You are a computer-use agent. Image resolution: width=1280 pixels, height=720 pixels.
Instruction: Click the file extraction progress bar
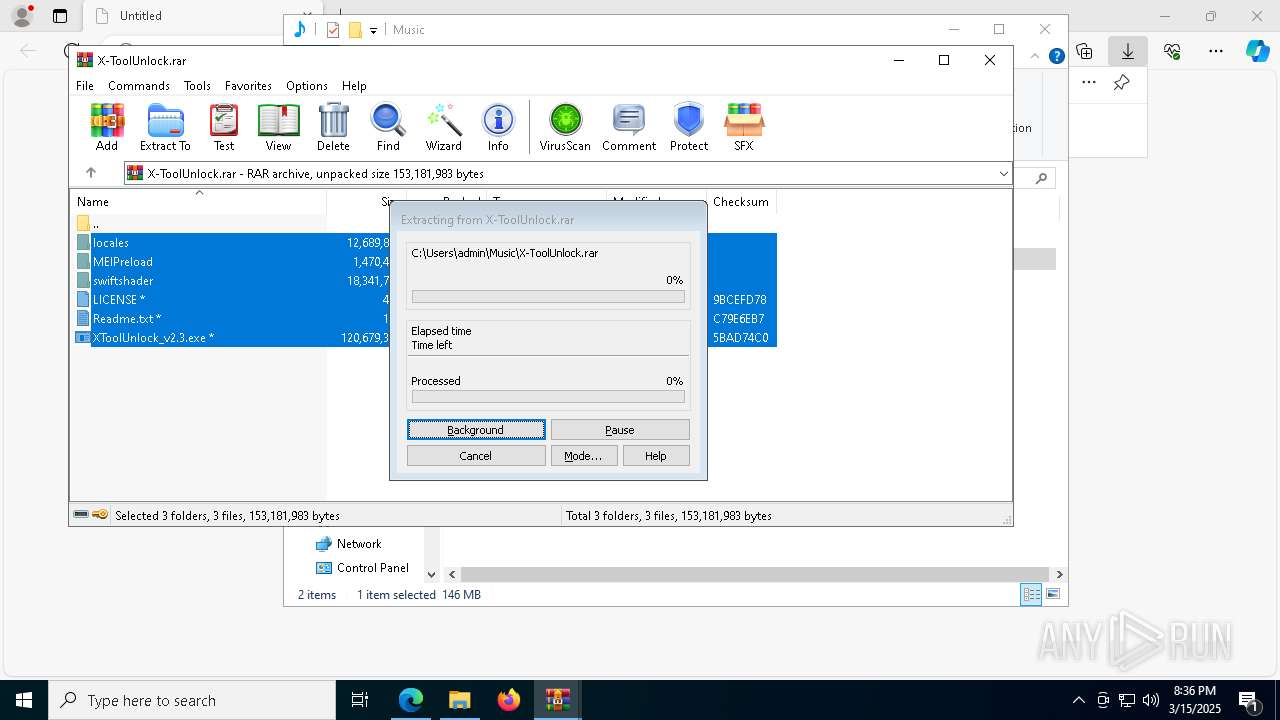pyautogui.click(x=548, y=297)
